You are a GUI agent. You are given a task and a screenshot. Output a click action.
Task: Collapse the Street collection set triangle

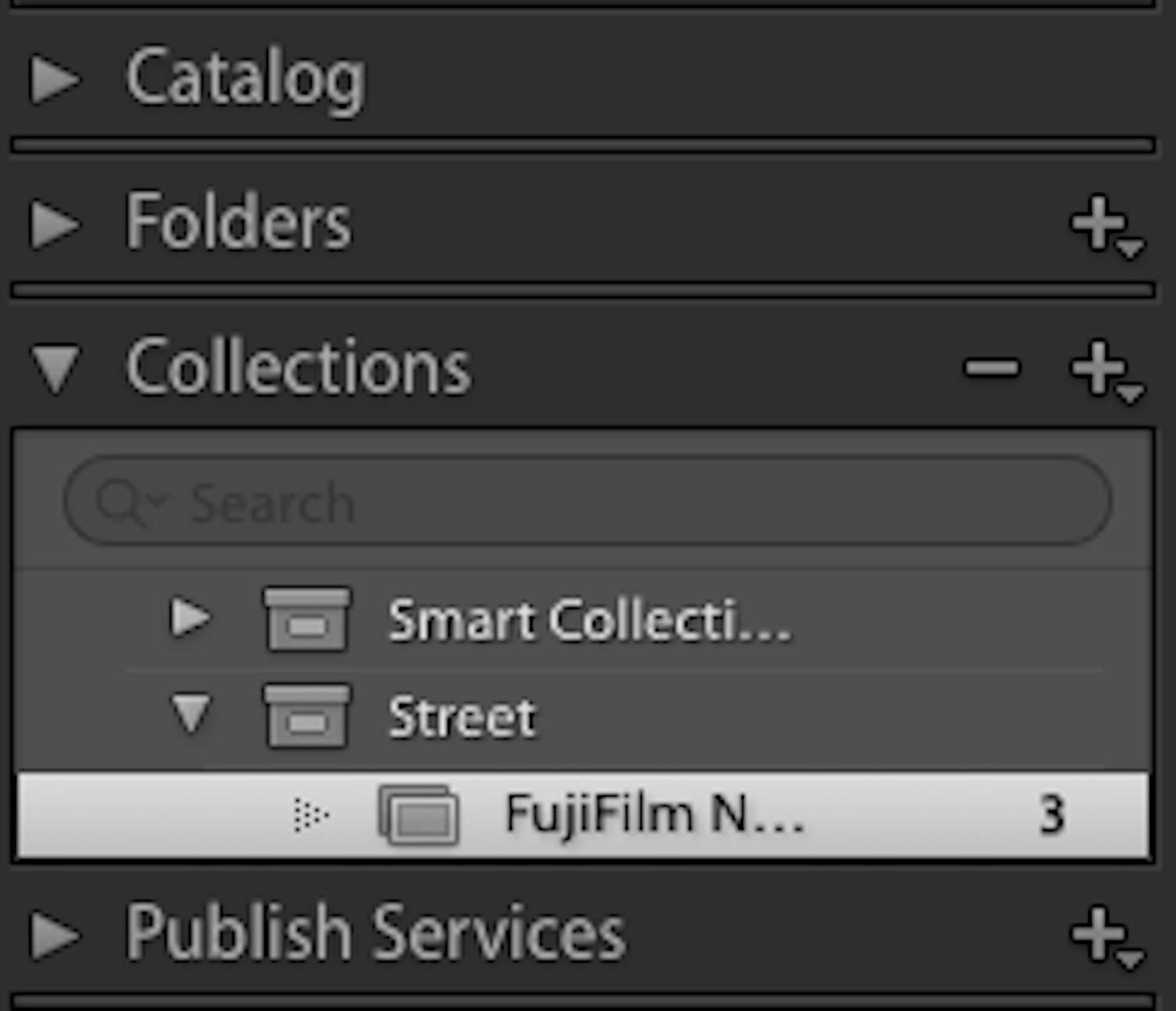click(191, 716)
